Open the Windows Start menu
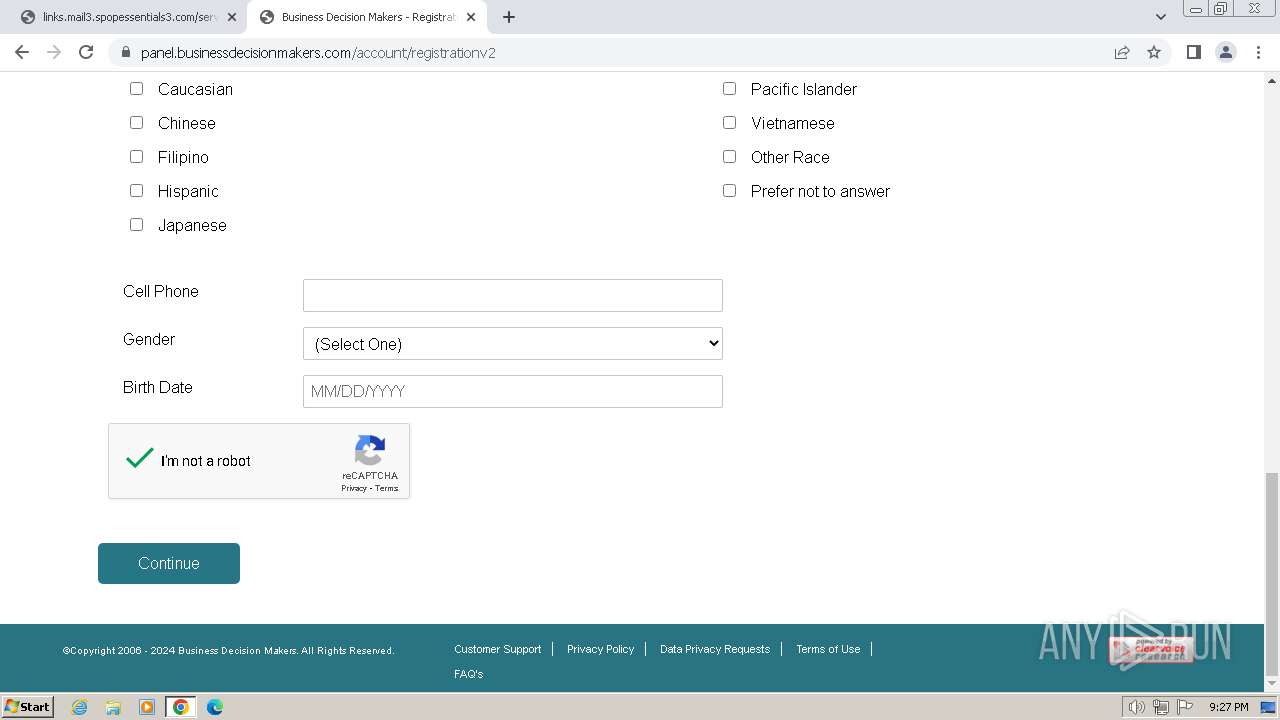 coord(28,707)
